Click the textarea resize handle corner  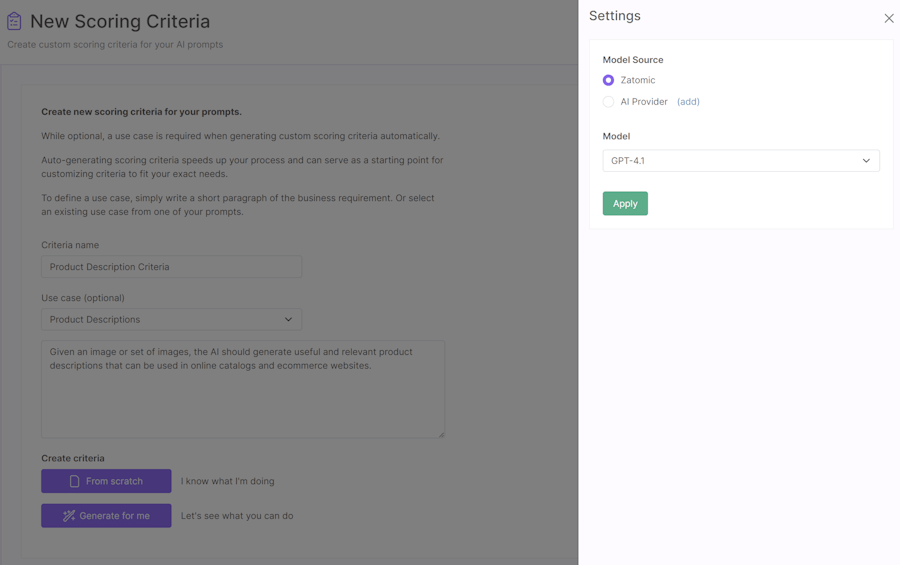[441, 435]
